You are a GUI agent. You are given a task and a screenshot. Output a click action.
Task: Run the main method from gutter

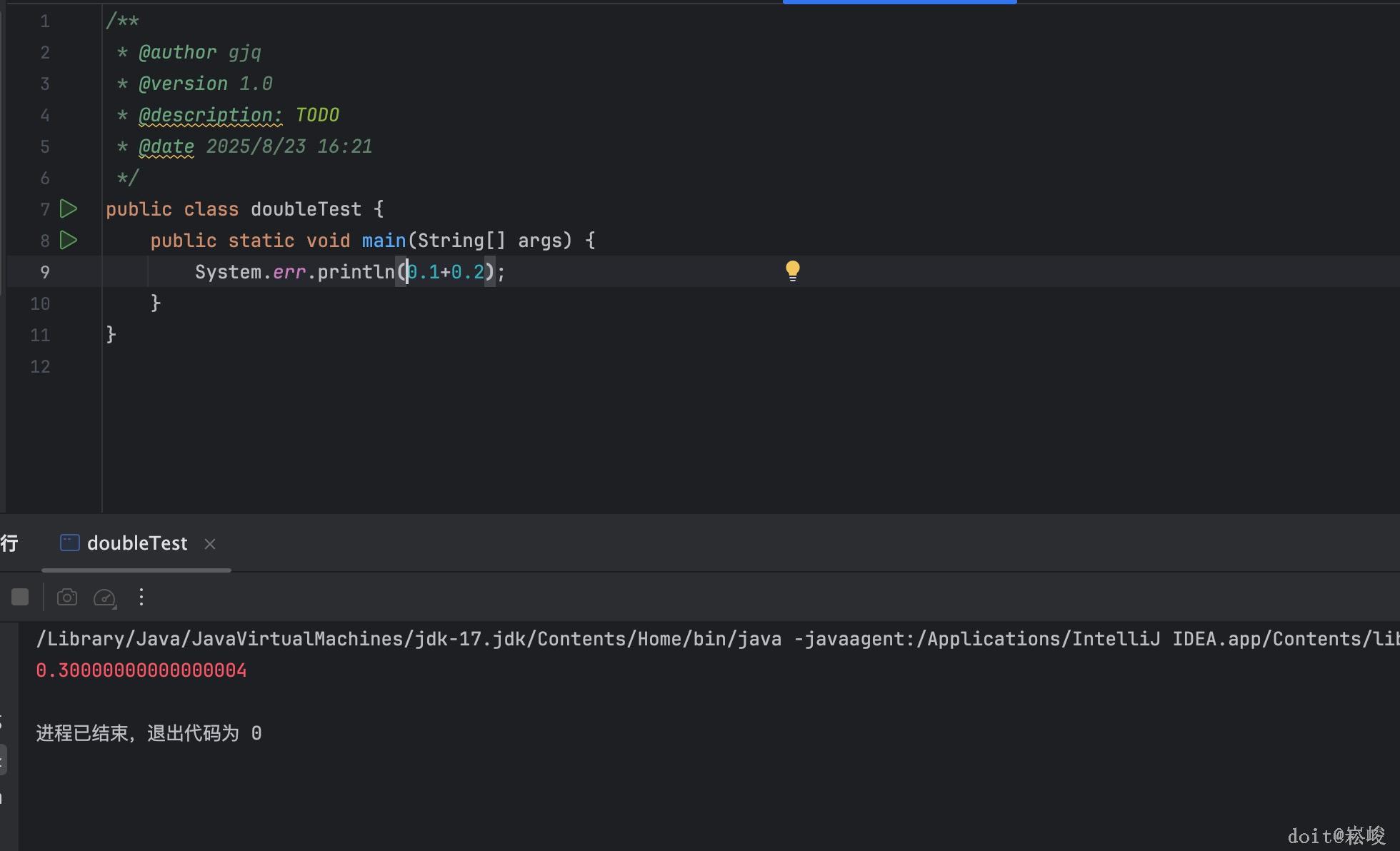point(69,241)
